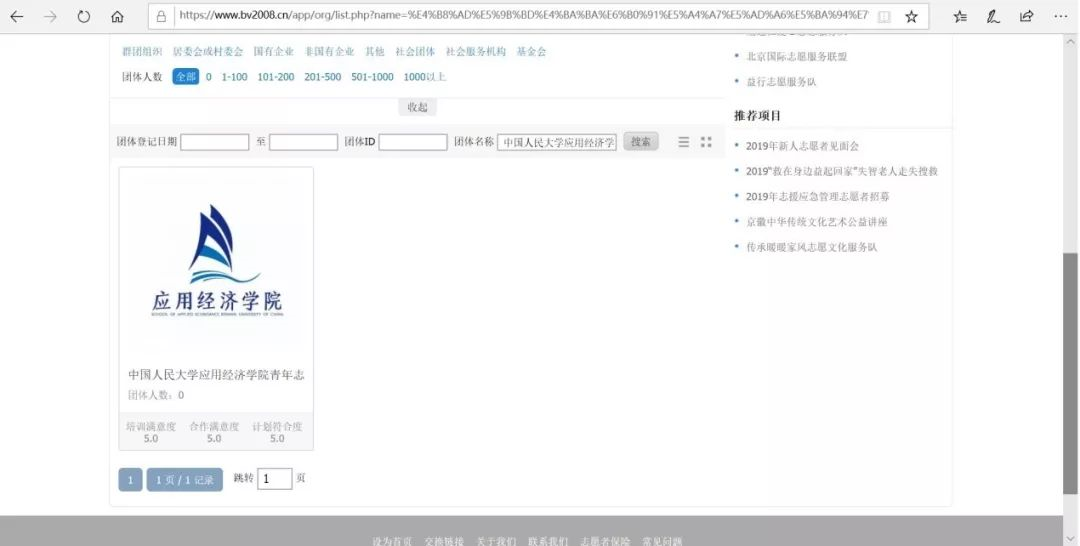Open 2019年新人志愿者见面会 project link
The height and width of the screenshot is (546, 1080).
(x=802, y=146)
